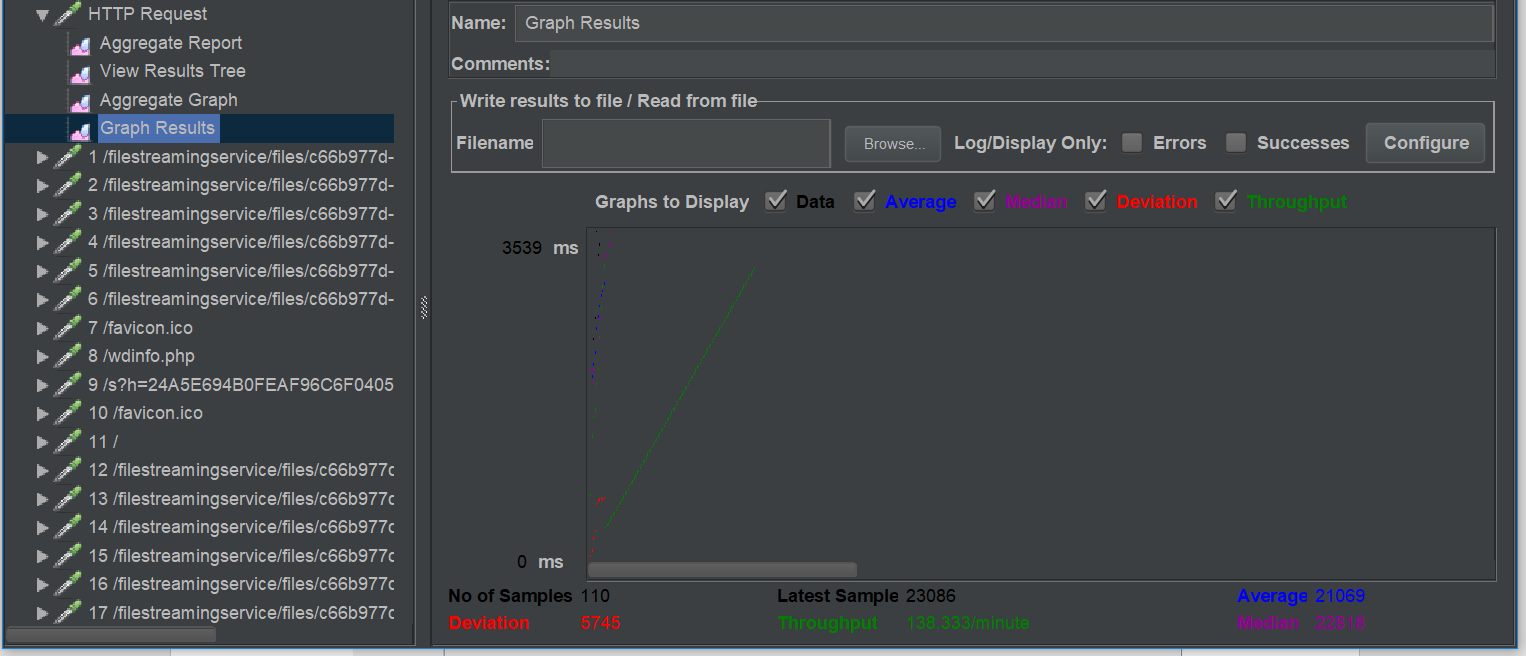Click the No of Samples value 110
The height and width of the screenshot is (656, 1526).
(595, 596)
